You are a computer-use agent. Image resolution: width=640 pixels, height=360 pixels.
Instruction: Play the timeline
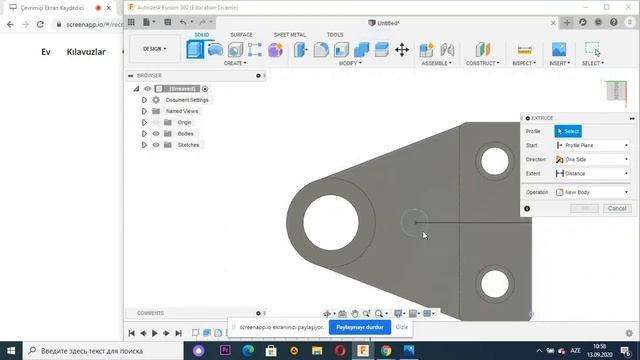(x=155, y=333)
